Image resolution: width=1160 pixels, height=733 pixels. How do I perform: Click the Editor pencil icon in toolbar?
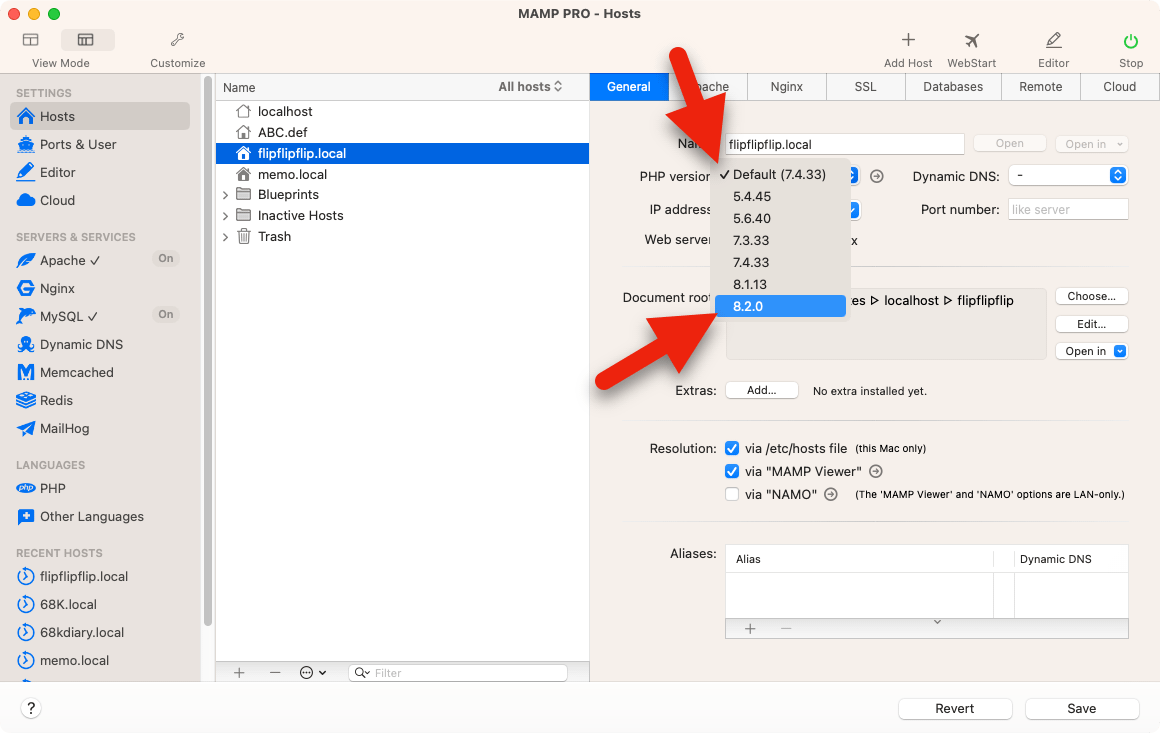[1053, 41]
